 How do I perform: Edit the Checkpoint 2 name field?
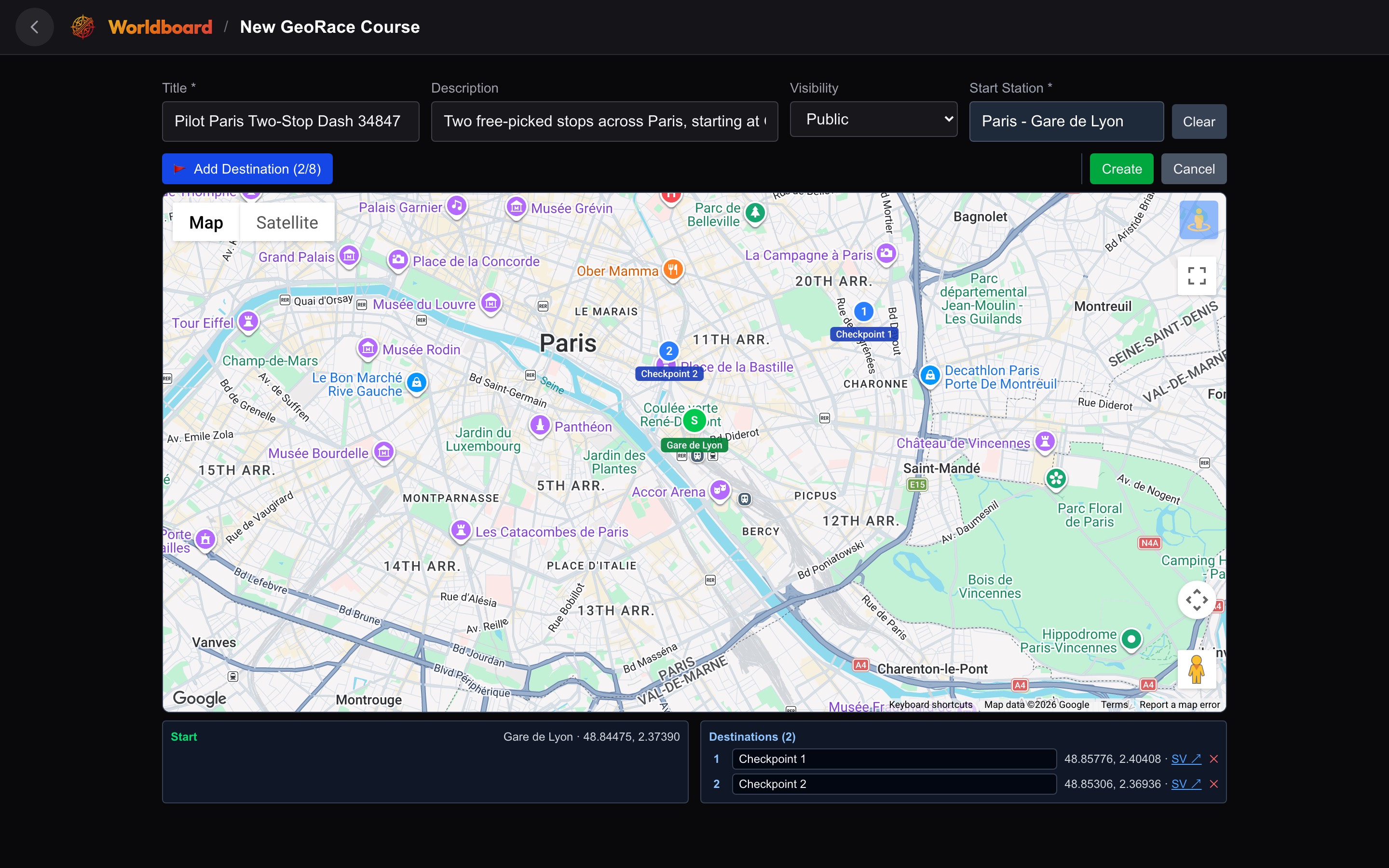click(894, 784)
